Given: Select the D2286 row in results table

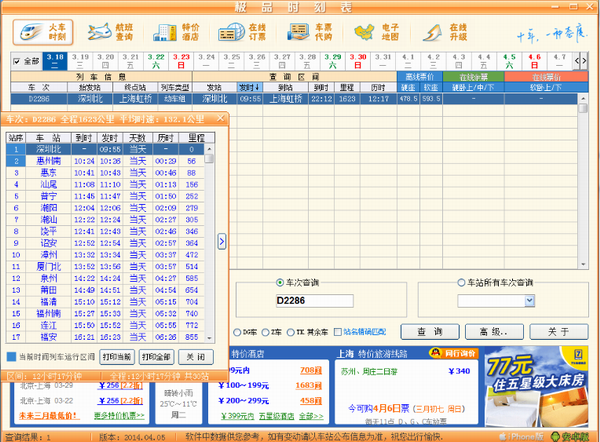Looking at the screenshot, I should pyautogui.click(x=294, y=99).
